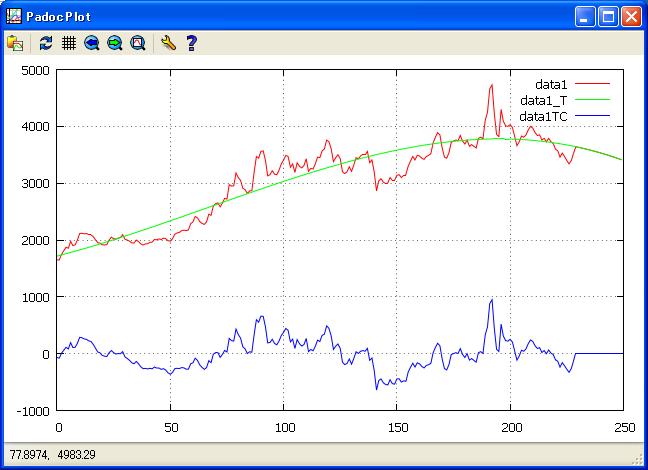The height and width of the screenshot is (470, 648).
Task: Maximize the Padoc Plot window
Action: 608,16
